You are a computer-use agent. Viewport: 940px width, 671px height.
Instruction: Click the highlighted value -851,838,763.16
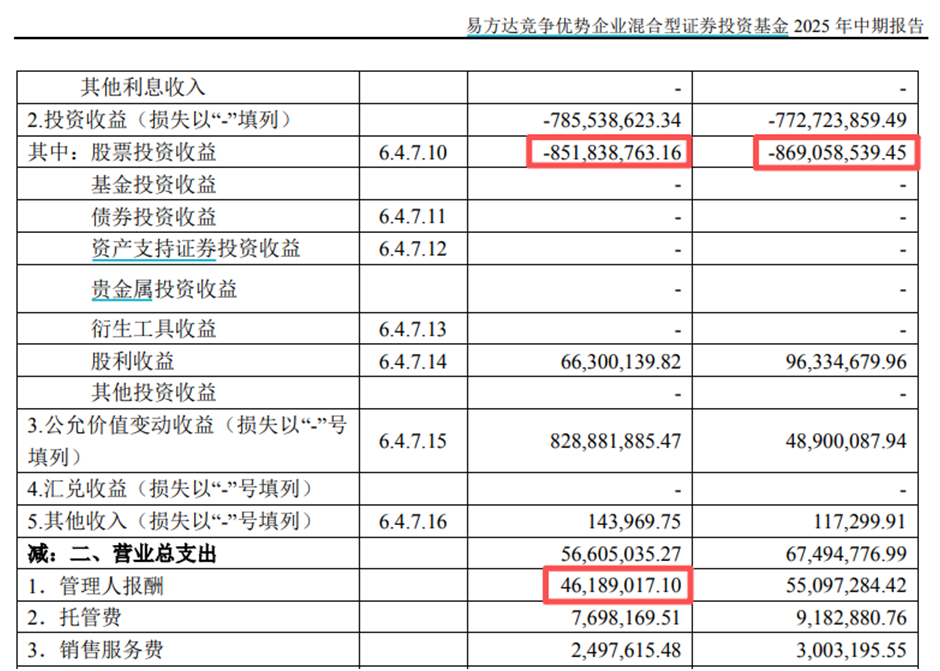[609, 152]
